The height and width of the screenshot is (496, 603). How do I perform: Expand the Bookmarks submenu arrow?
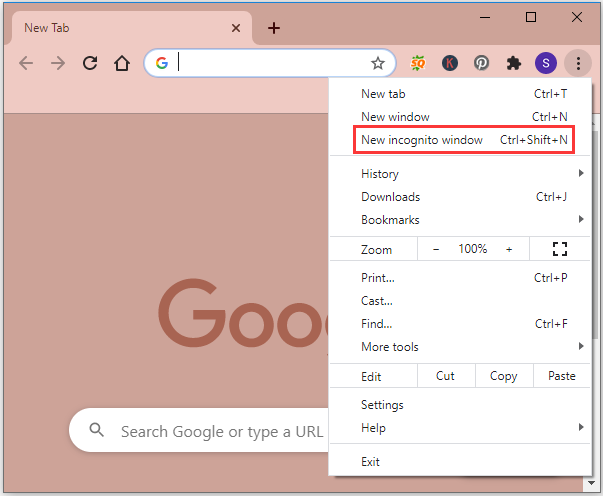581,219
